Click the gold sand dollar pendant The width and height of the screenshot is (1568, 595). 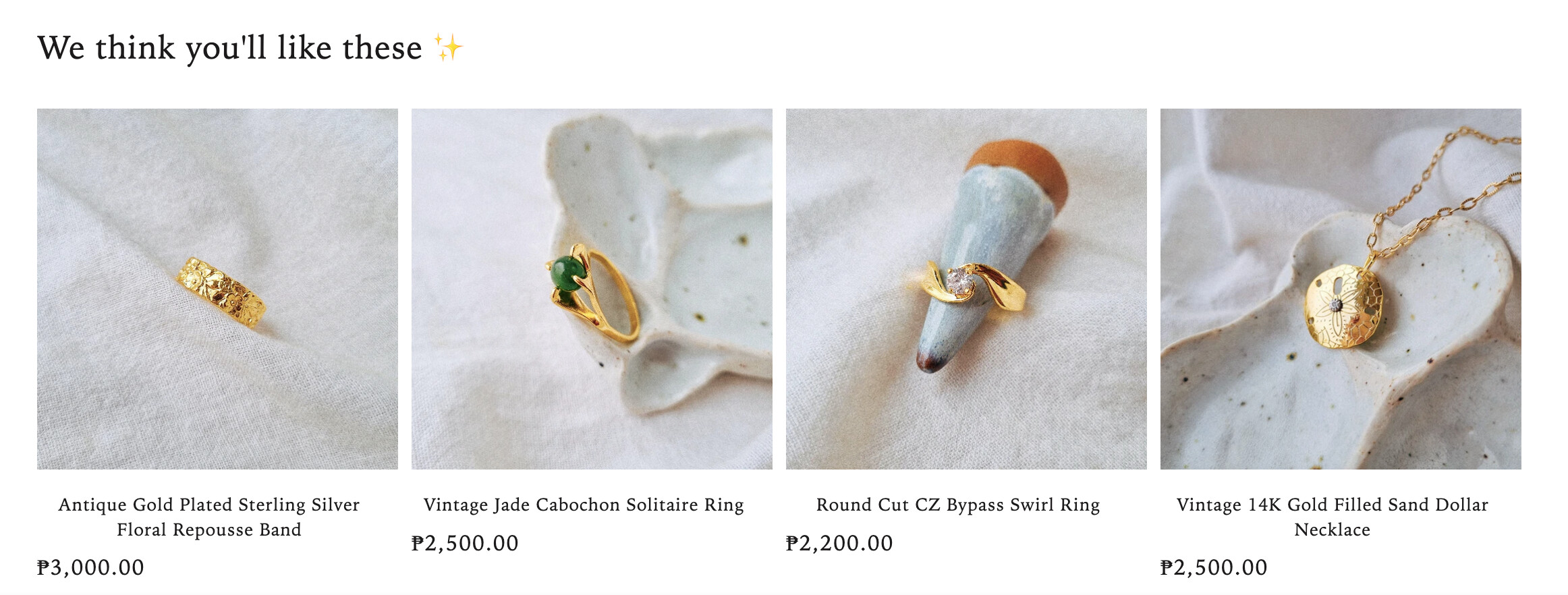1344,307
